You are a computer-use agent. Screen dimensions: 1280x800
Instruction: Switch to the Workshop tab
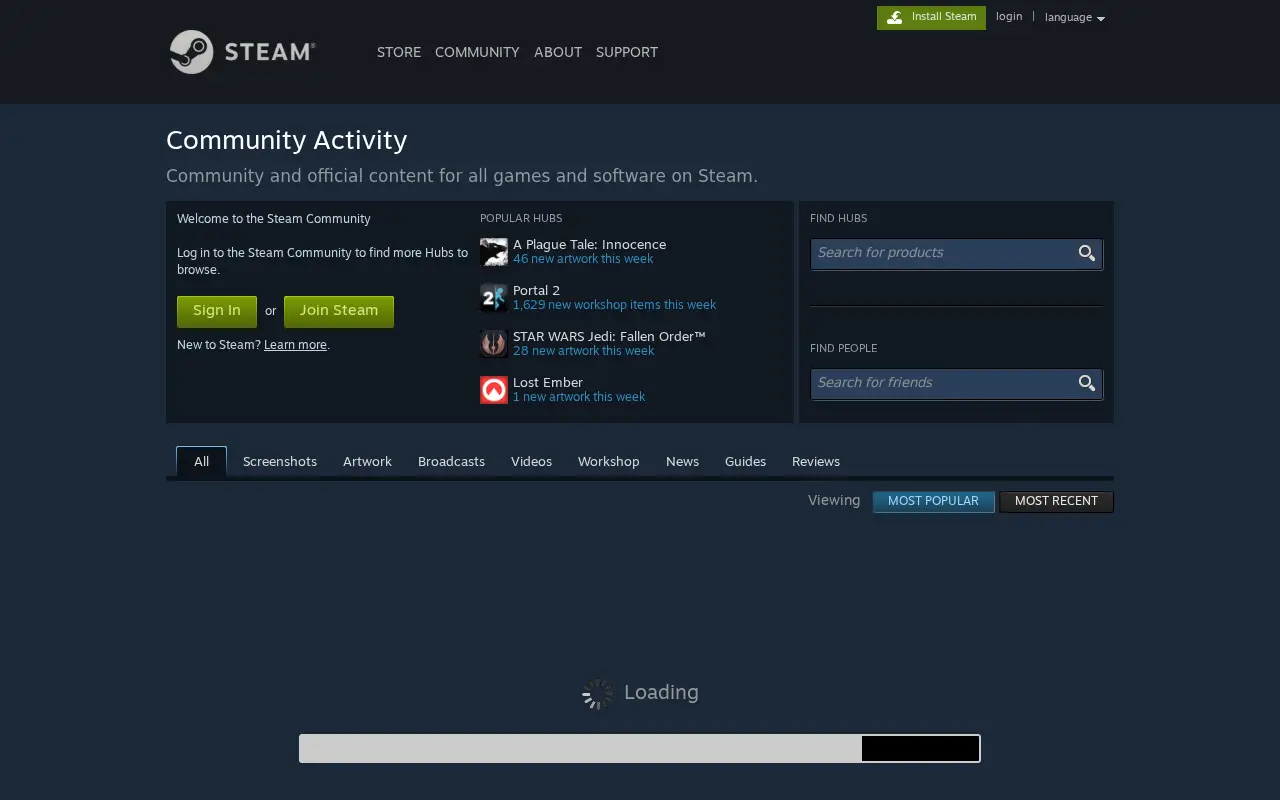(608, 461)
